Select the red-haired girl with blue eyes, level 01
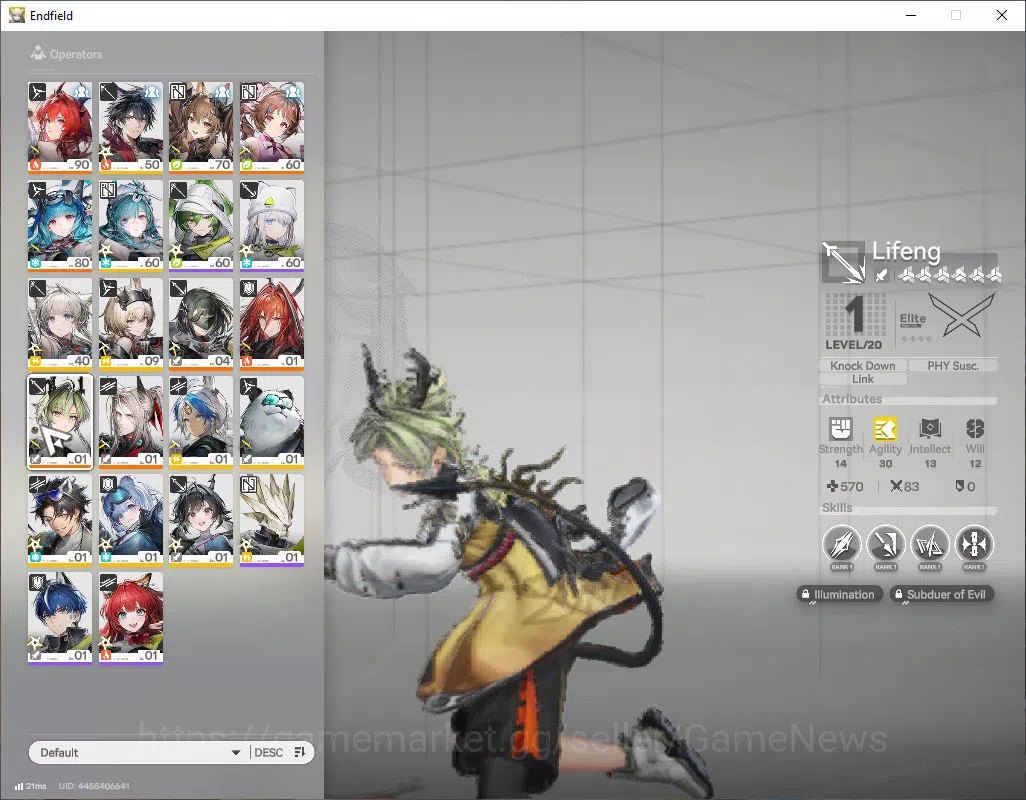1026x800 pixels. (x=131, y=617)
